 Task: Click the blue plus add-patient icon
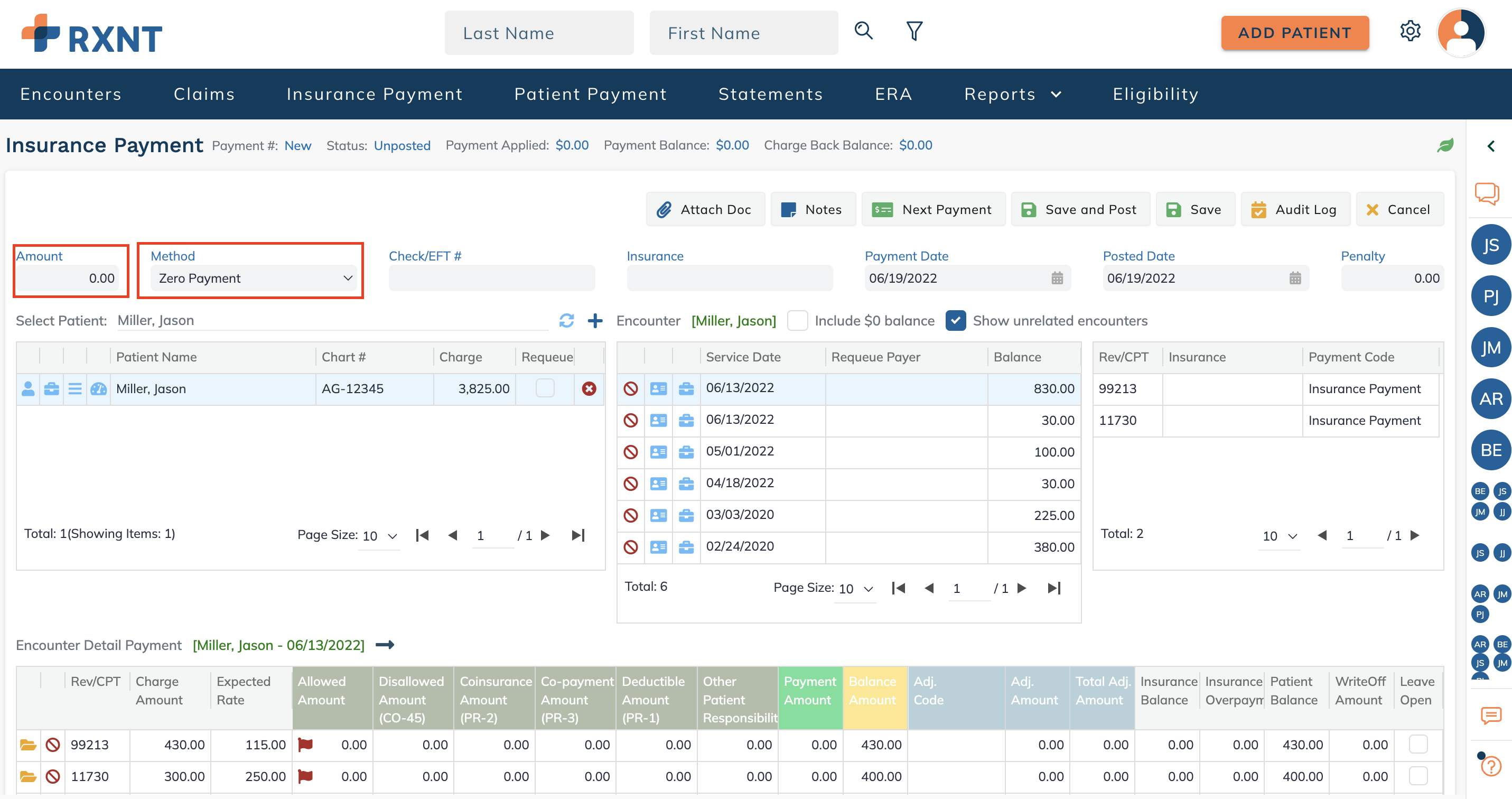click(595, 321)
